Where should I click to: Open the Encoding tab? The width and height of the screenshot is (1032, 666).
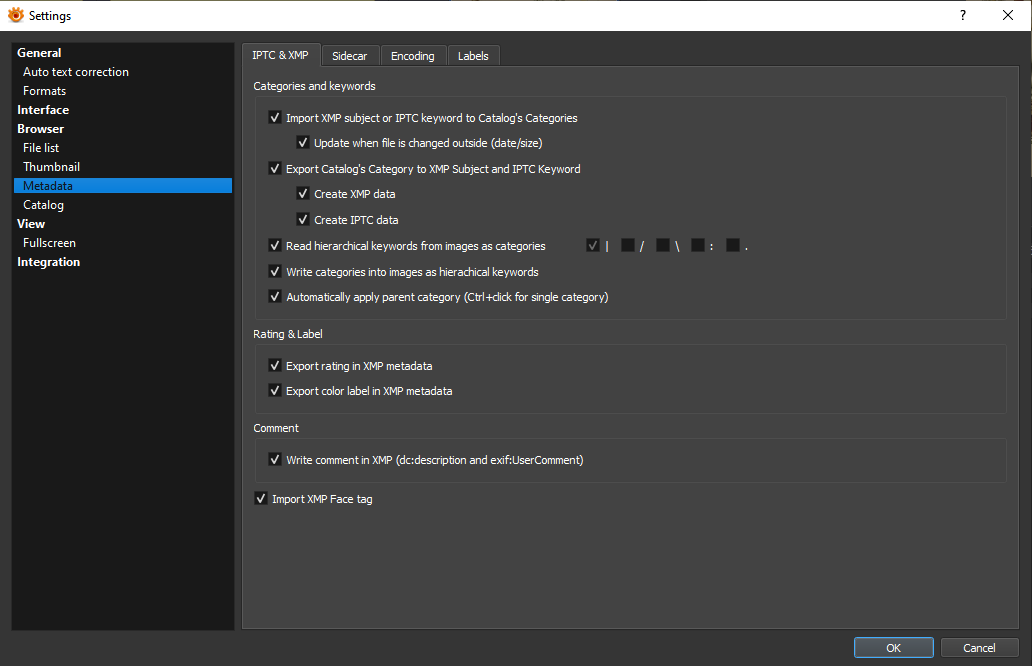click(412, 56)
